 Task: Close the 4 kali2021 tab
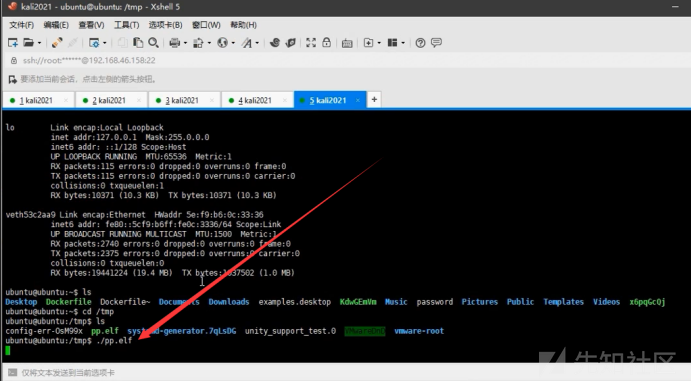[285, 101]
